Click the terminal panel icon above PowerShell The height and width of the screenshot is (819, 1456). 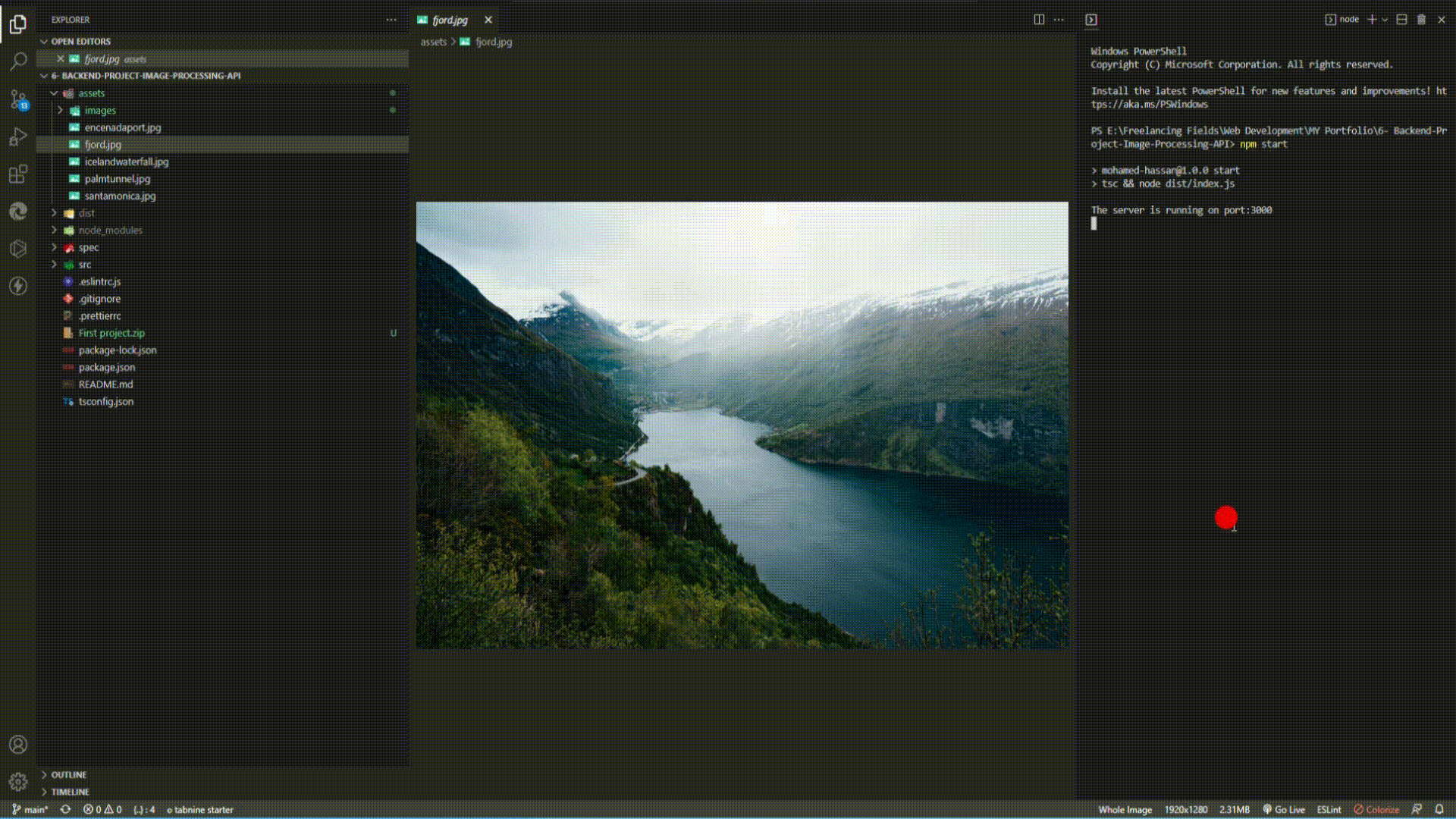coord(1091,20)
